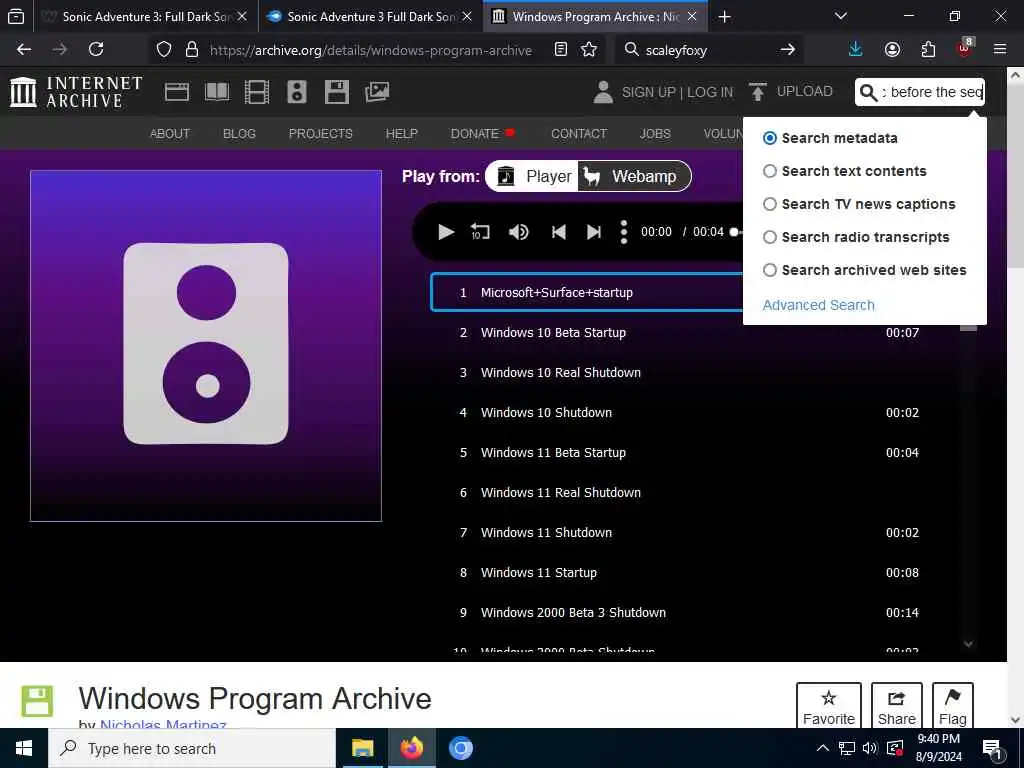Image resolution: width=1024 pixels, height=768 pixels.
Task: Open the Software floppy-disk section icon
Action: pyautogui.click(x=337, y=92)
